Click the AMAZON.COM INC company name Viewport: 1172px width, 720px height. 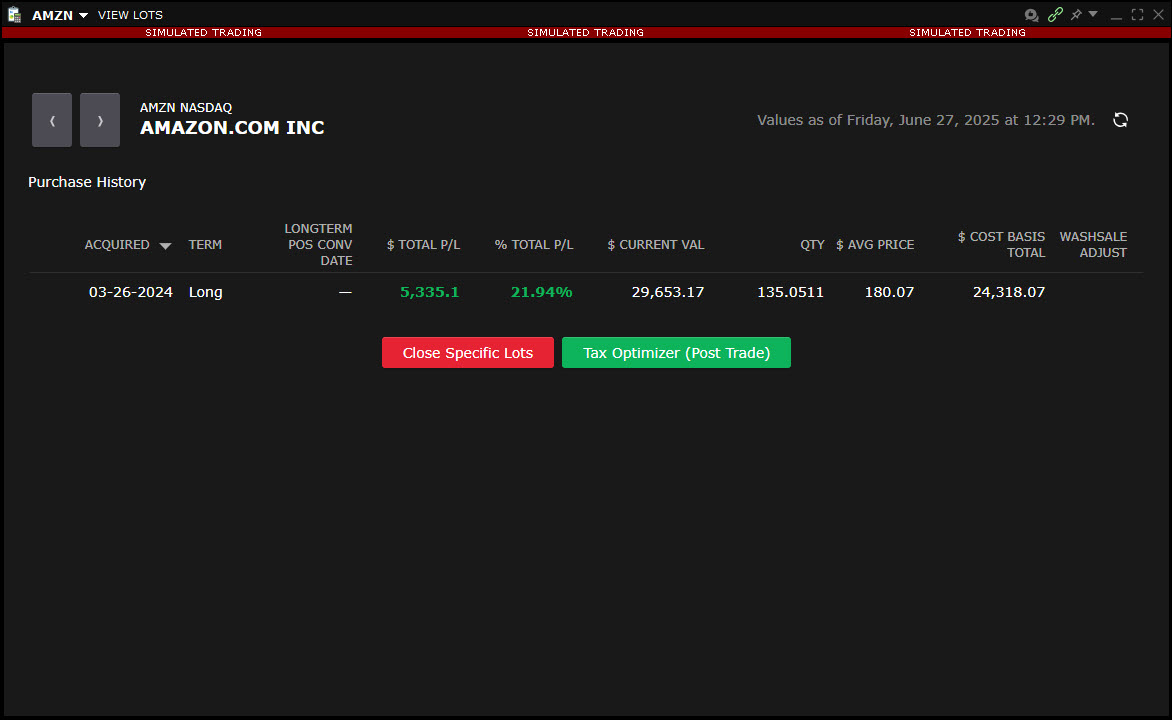pyautogui.click(x=232, y=128)
